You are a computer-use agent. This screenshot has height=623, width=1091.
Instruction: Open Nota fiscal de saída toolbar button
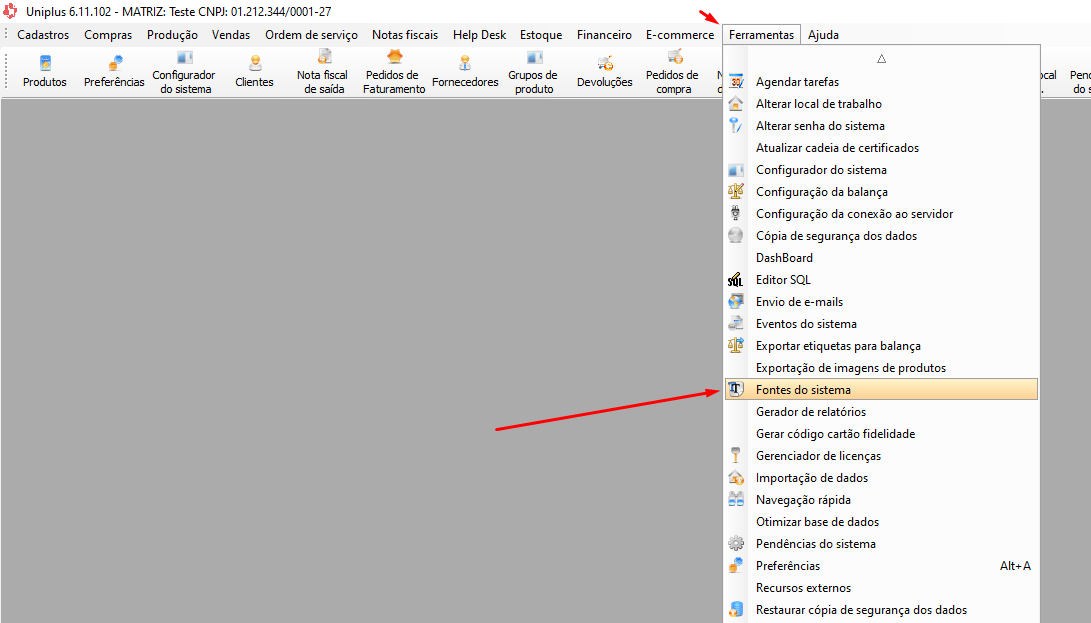pos(324,71)
